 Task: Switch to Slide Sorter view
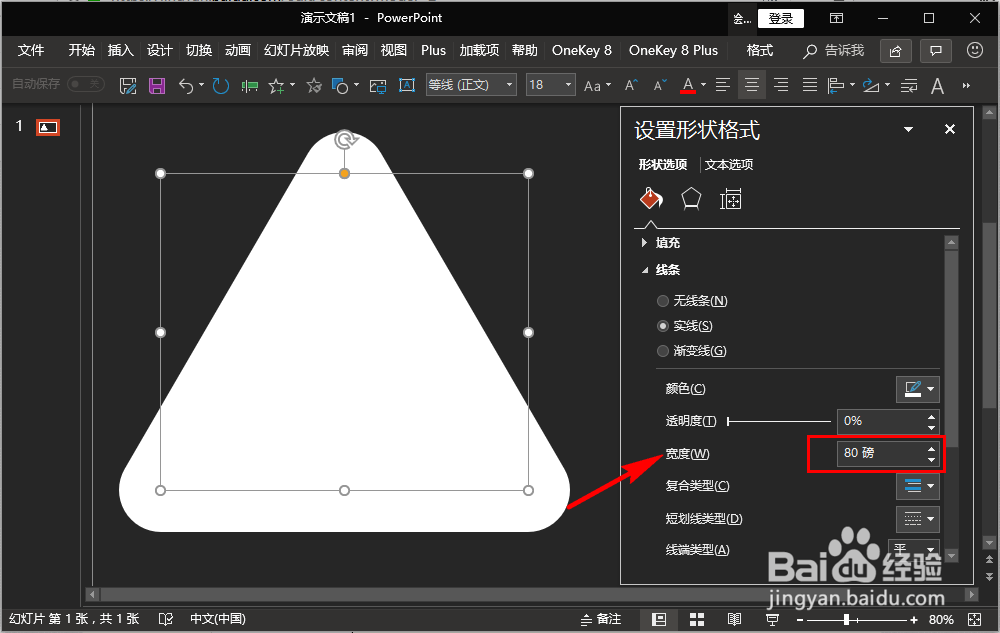pos(697,620)
